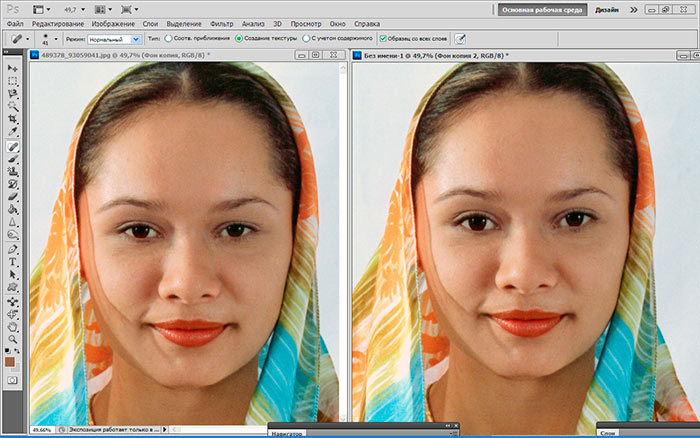Select the Brush tool
Screen dimensions: 700x438
(x=12, y=159)
